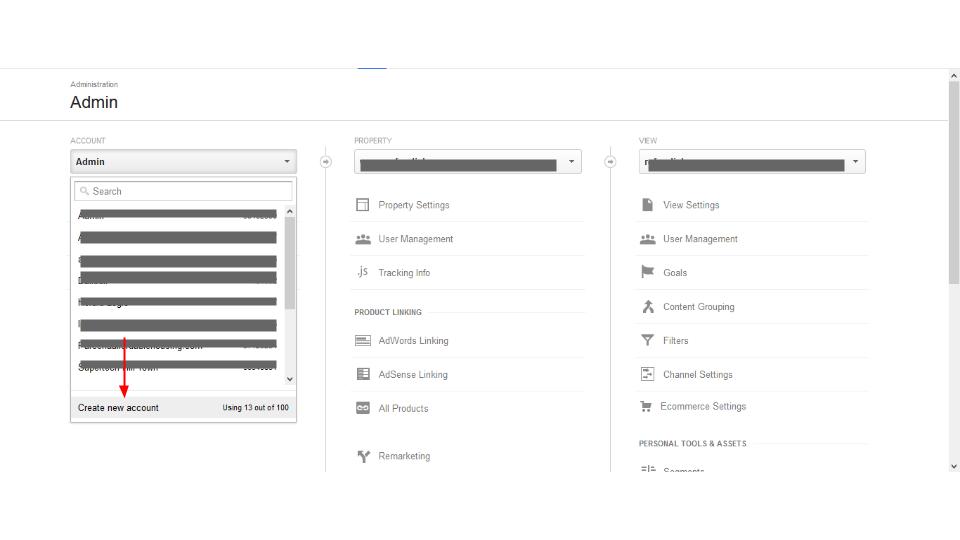Screen dimensions: 960x540
Task: Open User Management under Property
Action: pos(416,239)
